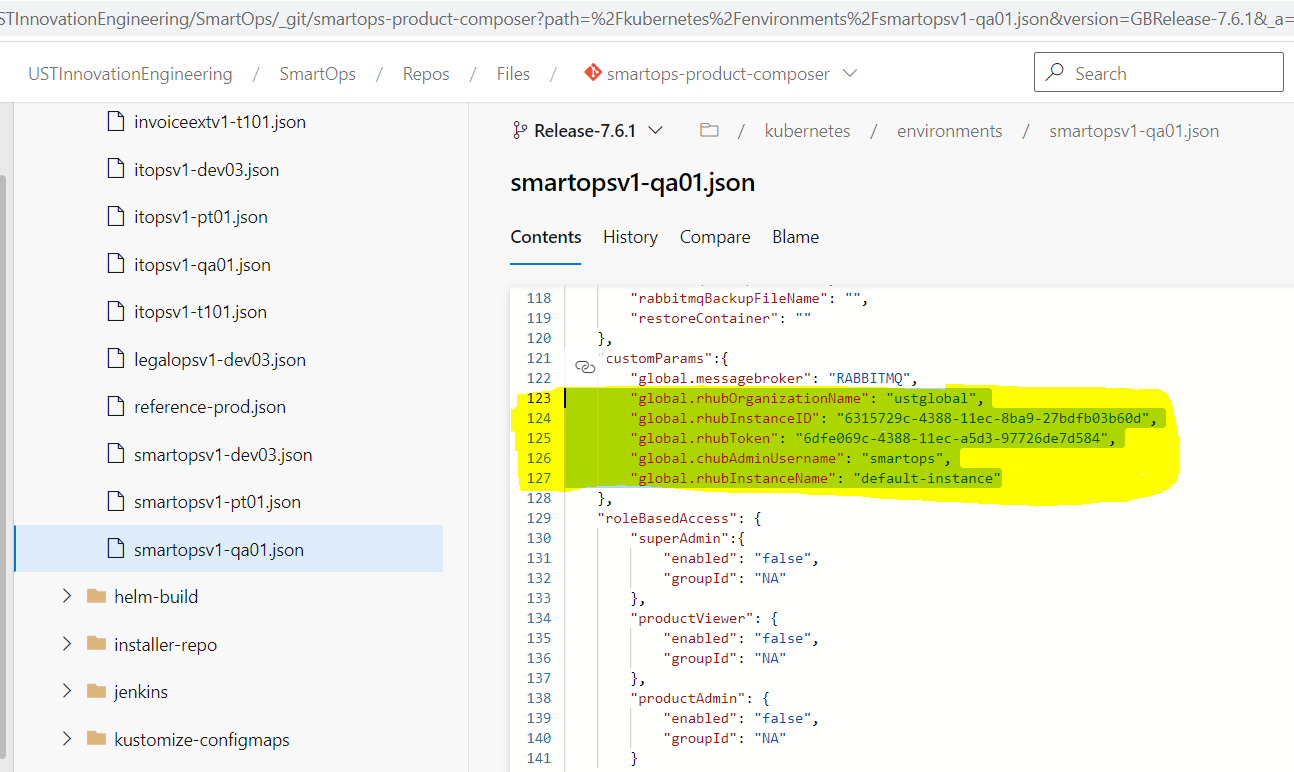1294x772 pixels.
Task: Click the copy link icon on line 121
Action: [585, 368]
